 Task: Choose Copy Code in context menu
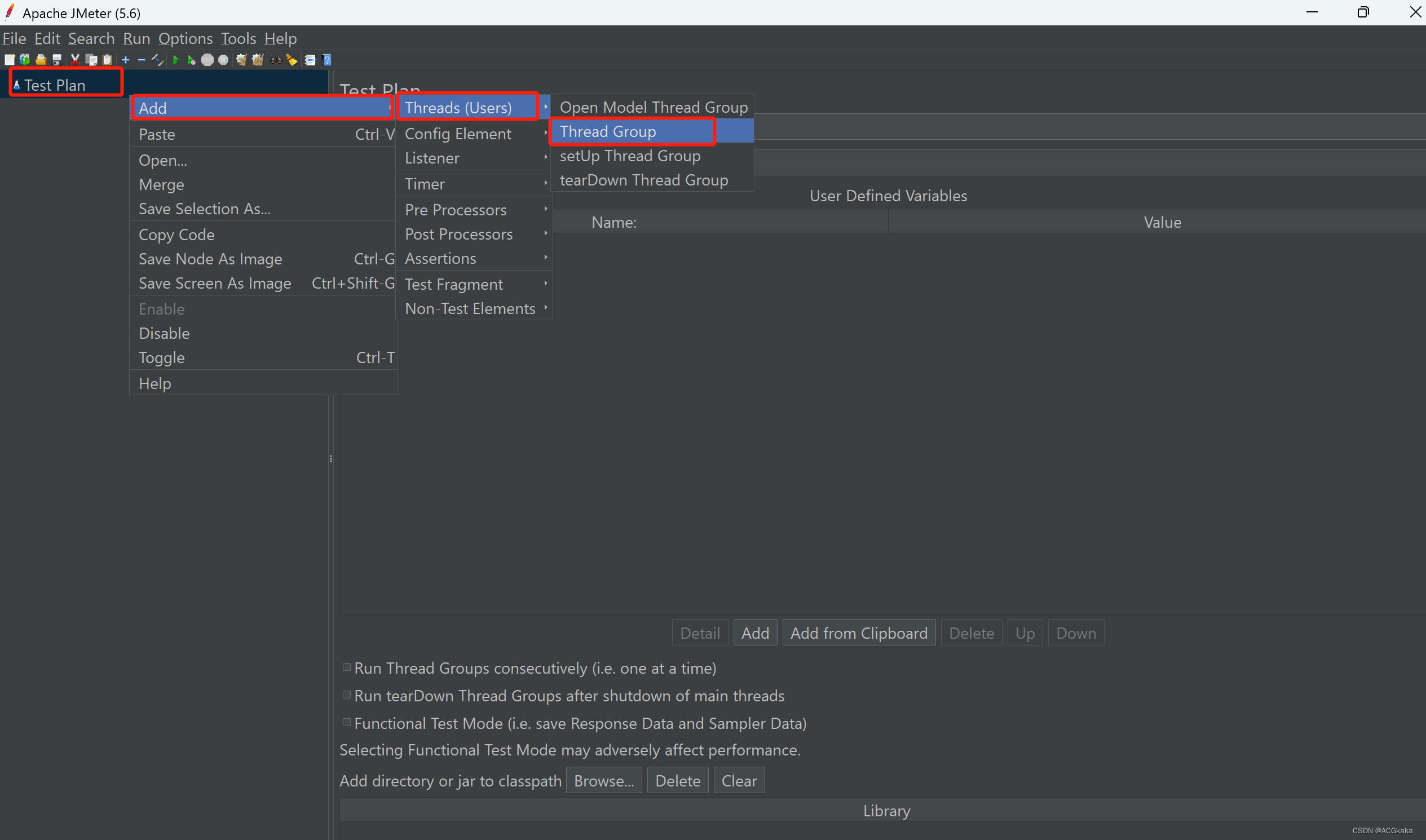263,235
